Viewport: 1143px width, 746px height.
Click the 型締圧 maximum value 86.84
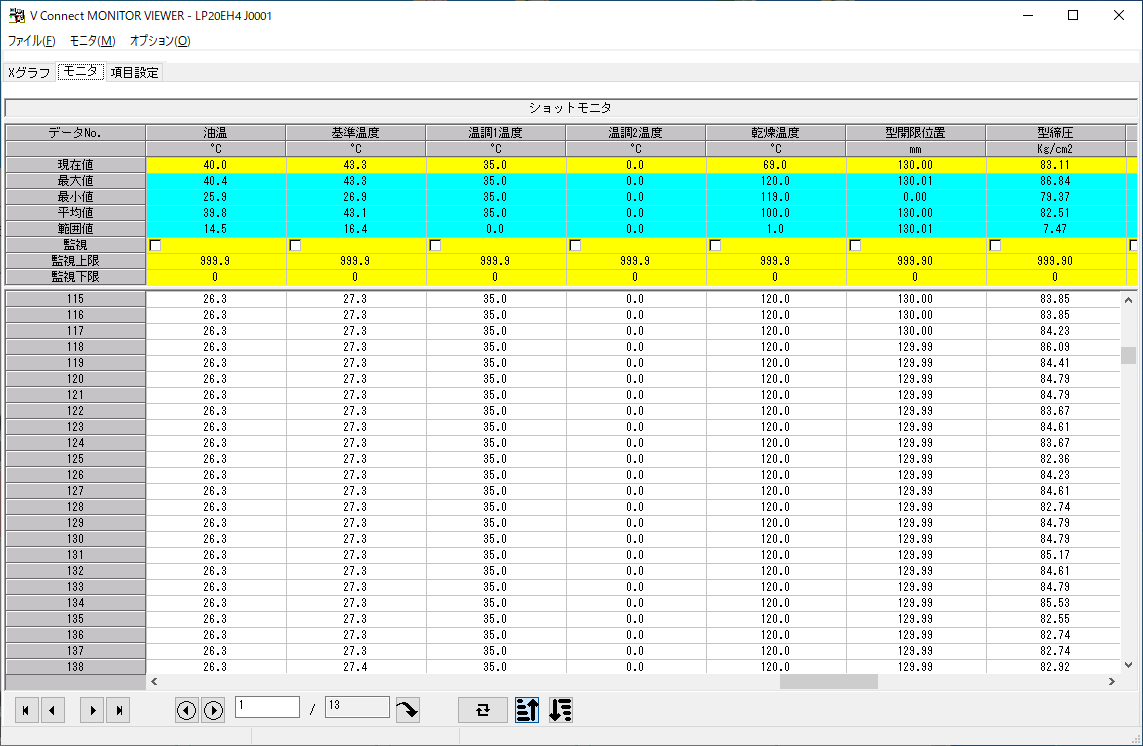pyautogui.click(x=1055, y=181)
